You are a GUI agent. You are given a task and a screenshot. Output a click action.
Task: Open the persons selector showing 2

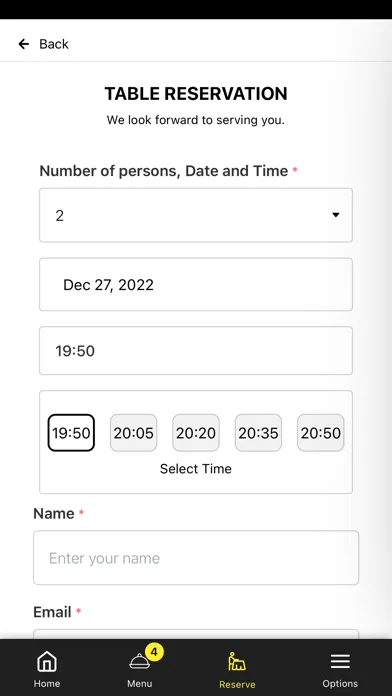(196, 215)
